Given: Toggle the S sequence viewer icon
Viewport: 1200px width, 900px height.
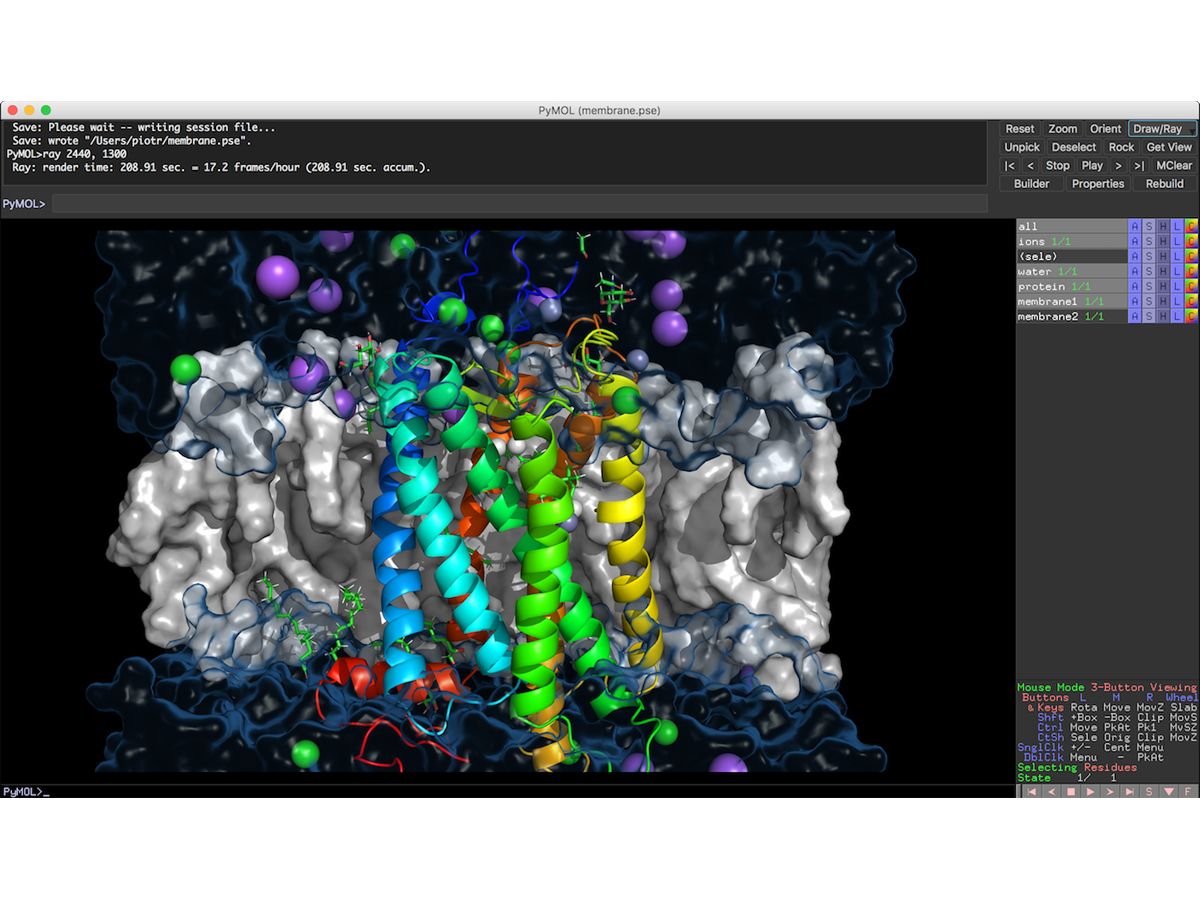Looking at the screenshot, I should (x=1149, y=791).
